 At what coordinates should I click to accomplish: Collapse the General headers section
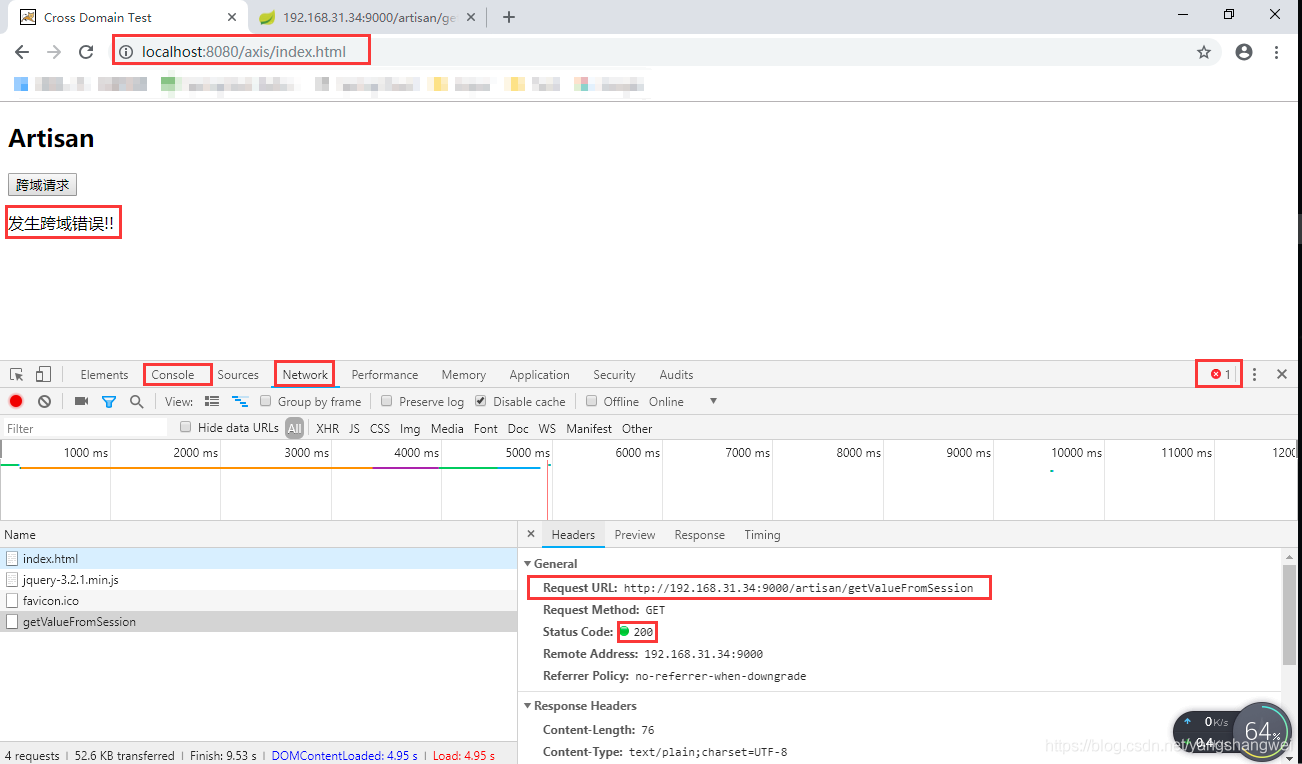coord(528,564)
